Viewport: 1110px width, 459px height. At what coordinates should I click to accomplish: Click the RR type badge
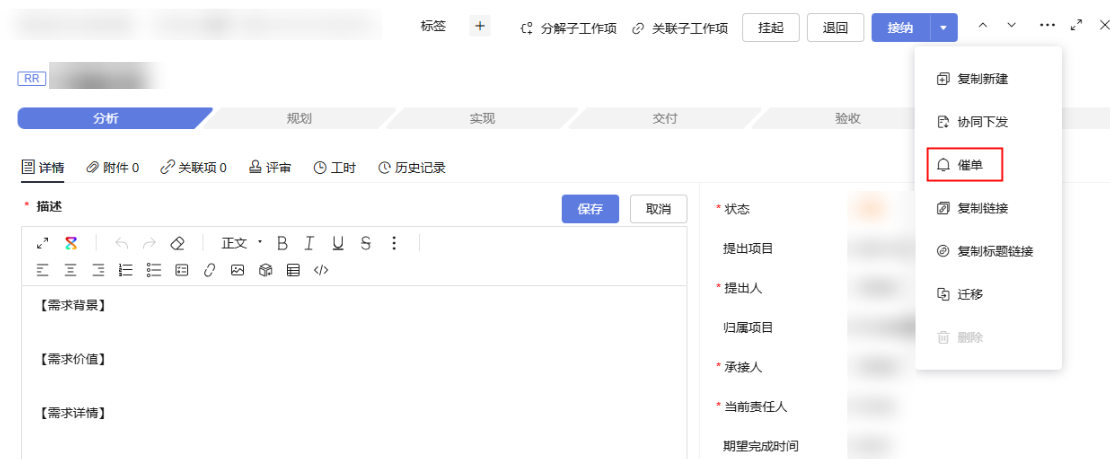(32, 79)
